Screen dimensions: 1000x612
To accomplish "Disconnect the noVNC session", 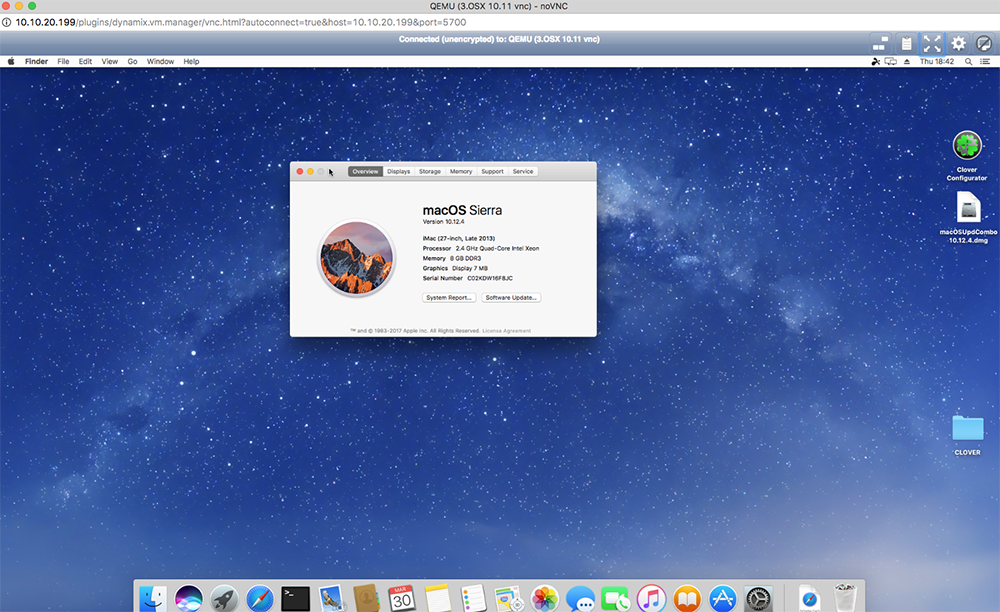I will (x=984, y=43).
